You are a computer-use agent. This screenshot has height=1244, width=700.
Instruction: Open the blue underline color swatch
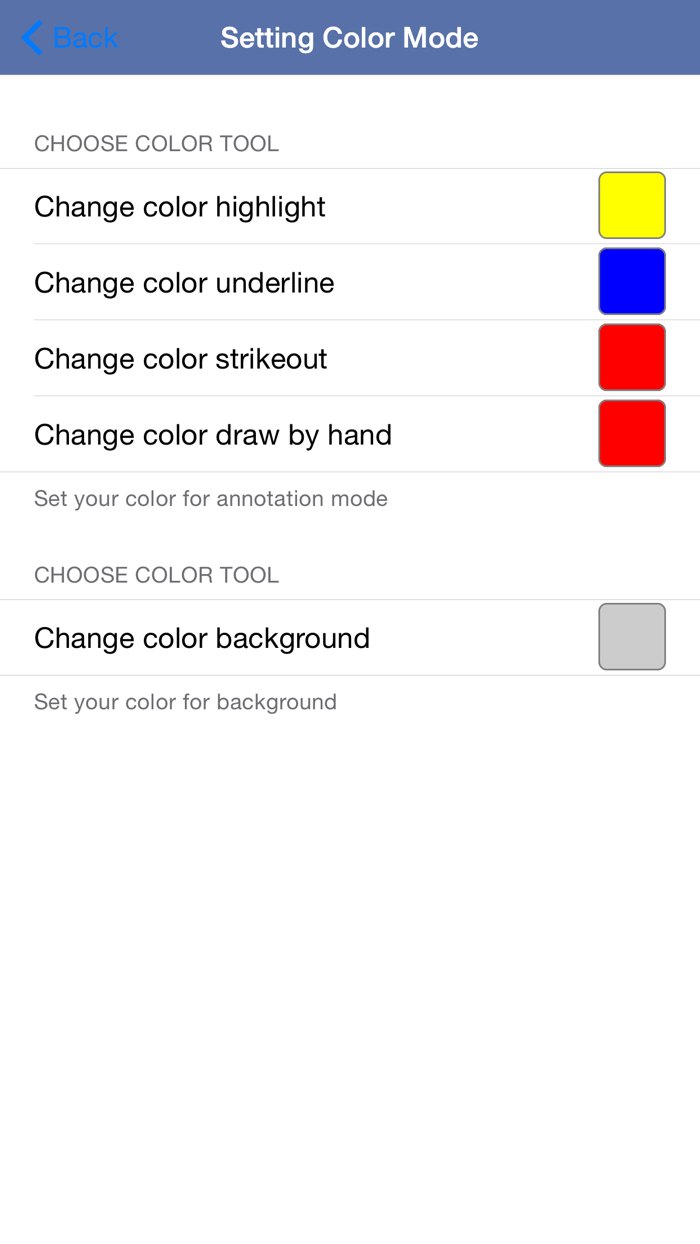pos(632,281)
